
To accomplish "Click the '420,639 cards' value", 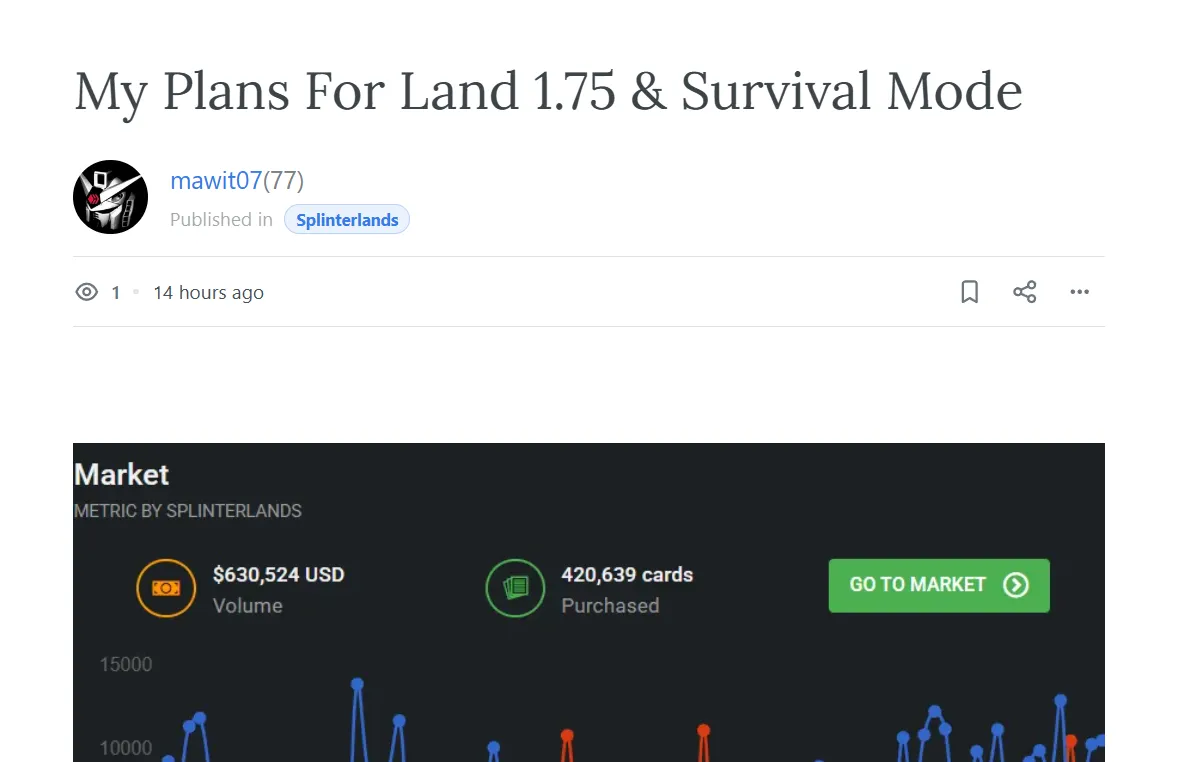I will click(x=627, y=574).
